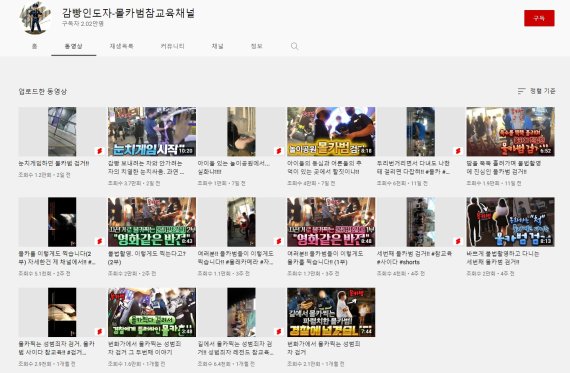This screenshot has height=373, width=570.
Task: Open video title 아이들의 동심과 어른들의 추억이
Action: [324, 168]
